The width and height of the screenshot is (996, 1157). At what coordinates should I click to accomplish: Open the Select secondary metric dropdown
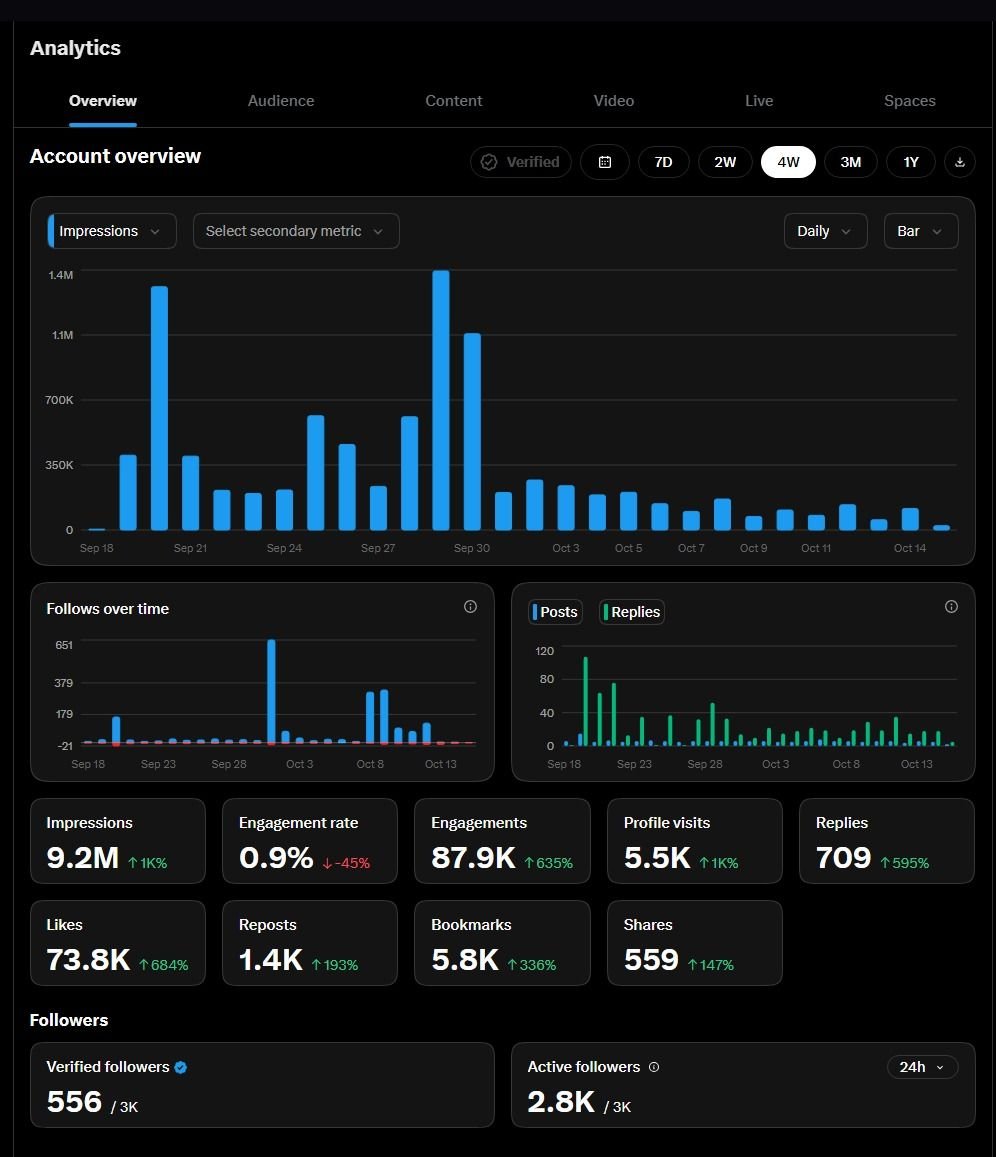tap(296, 231)
